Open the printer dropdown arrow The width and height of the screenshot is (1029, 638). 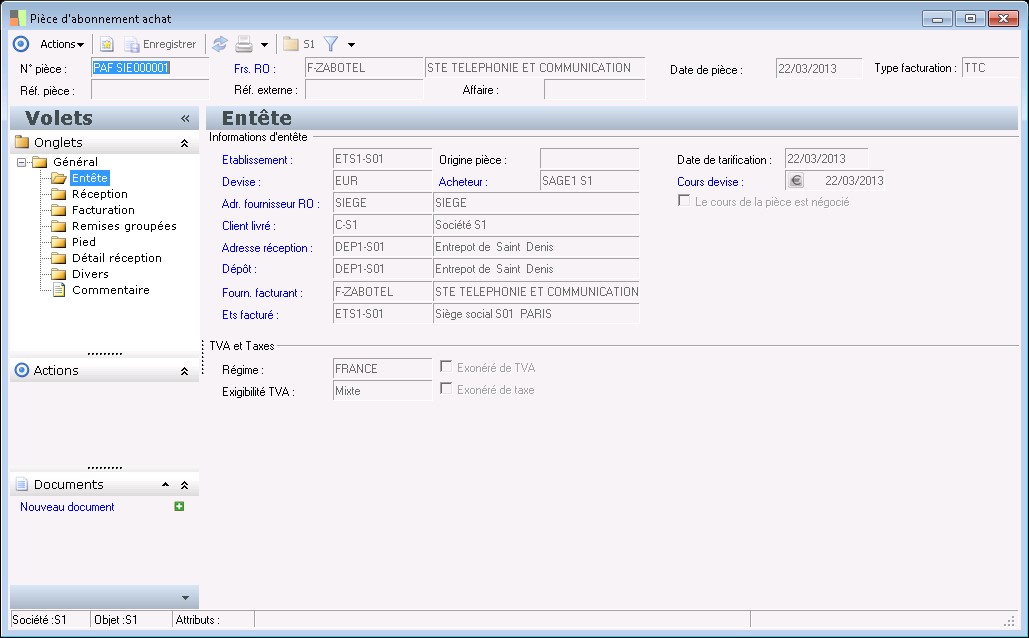pos(264,45)
